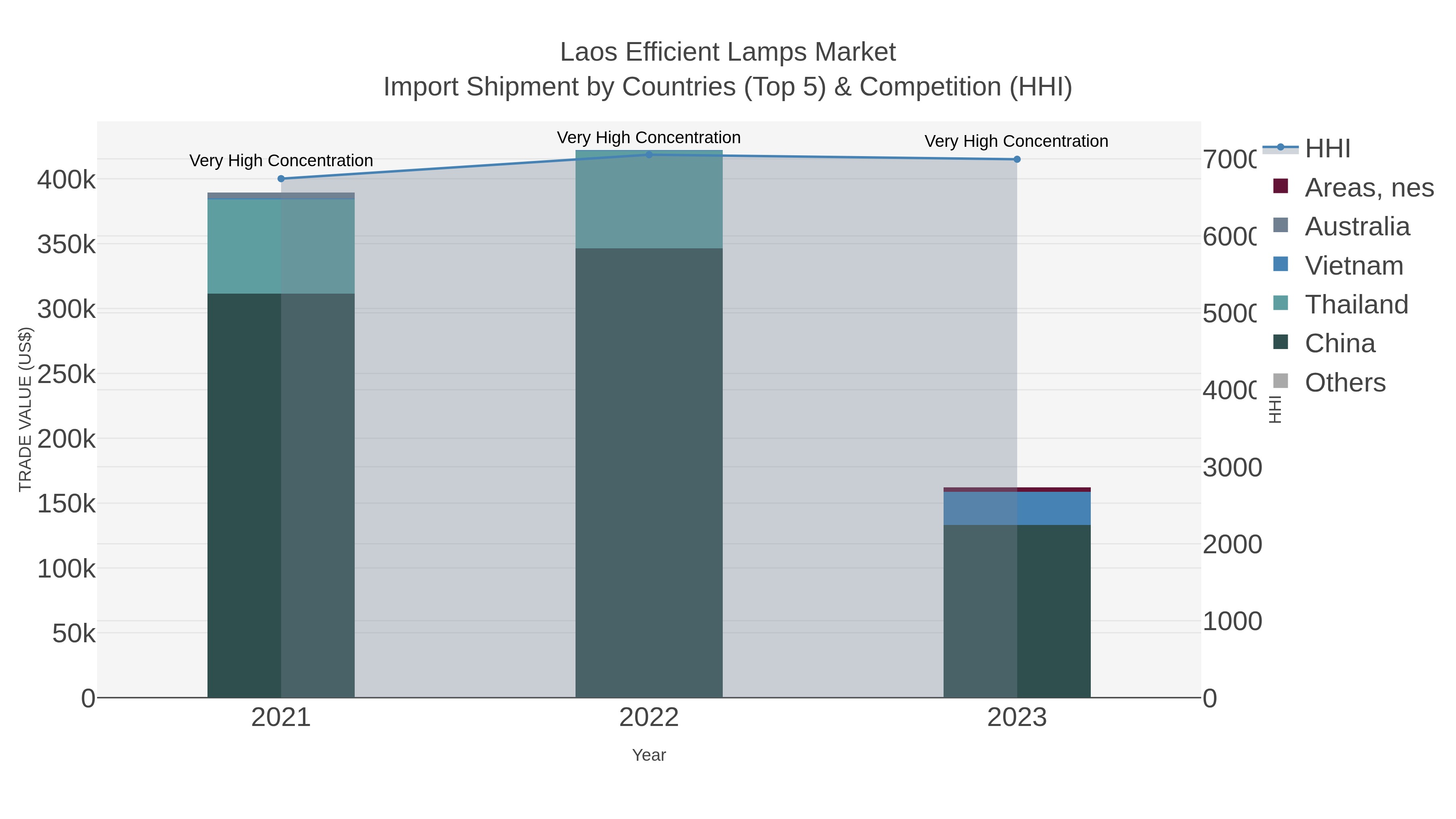Screen dimensions: 1456x819
Task: Click the China dark green legend swatch
Action: [x=1280, y=342]
